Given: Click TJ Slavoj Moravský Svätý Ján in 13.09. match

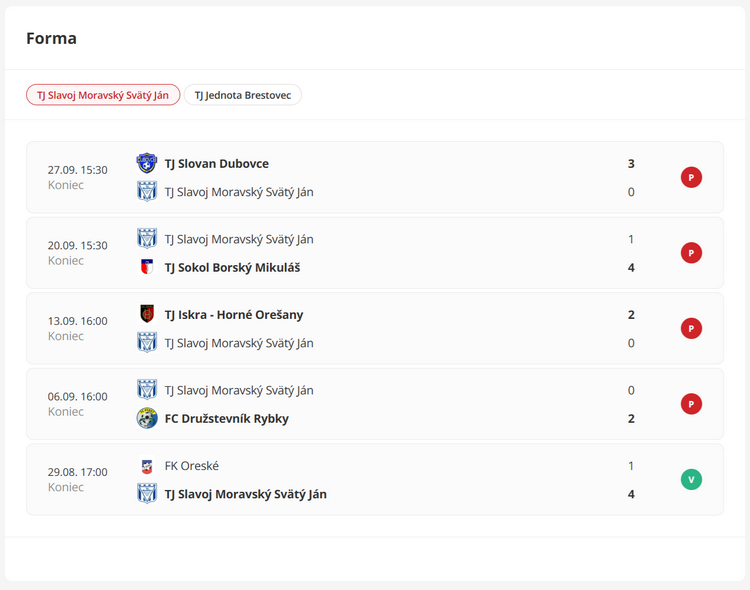Looking at the screenshot, I should coord(239,343).
